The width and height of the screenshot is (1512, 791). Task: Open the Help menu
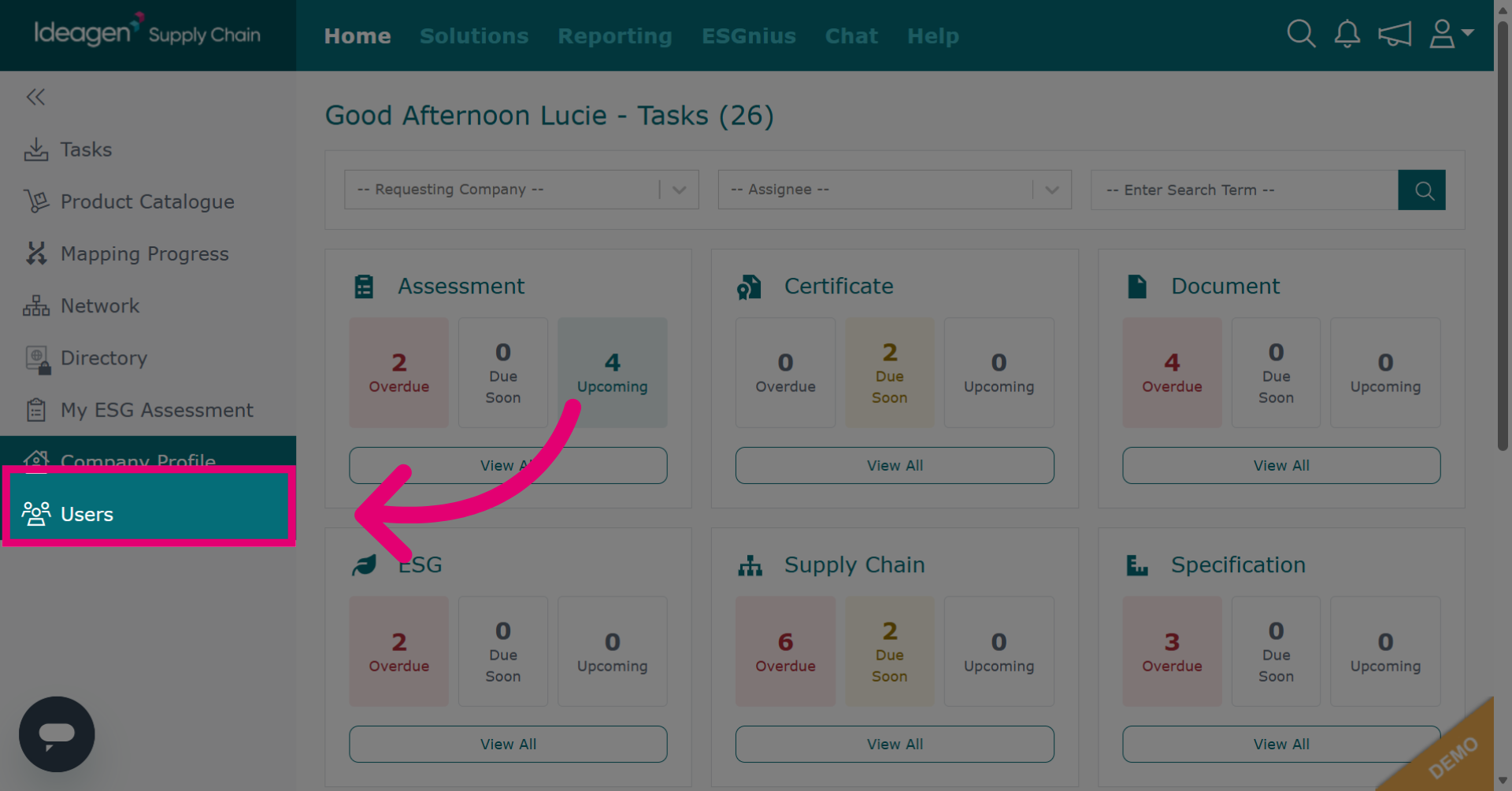(933, 36)
